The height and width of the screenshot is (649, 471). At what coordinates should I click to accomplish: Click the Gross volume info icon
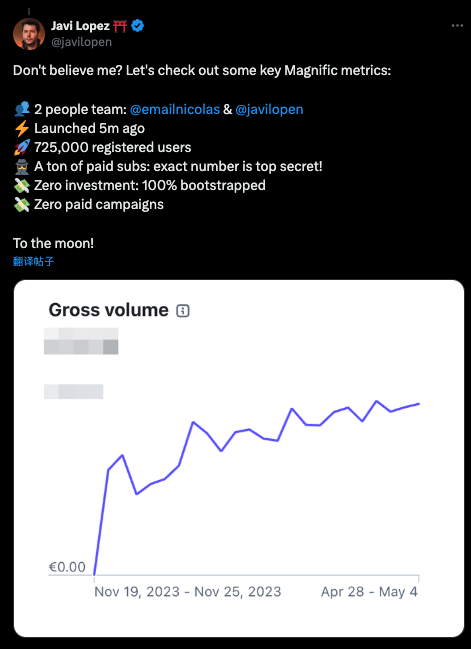coord(183,310)
